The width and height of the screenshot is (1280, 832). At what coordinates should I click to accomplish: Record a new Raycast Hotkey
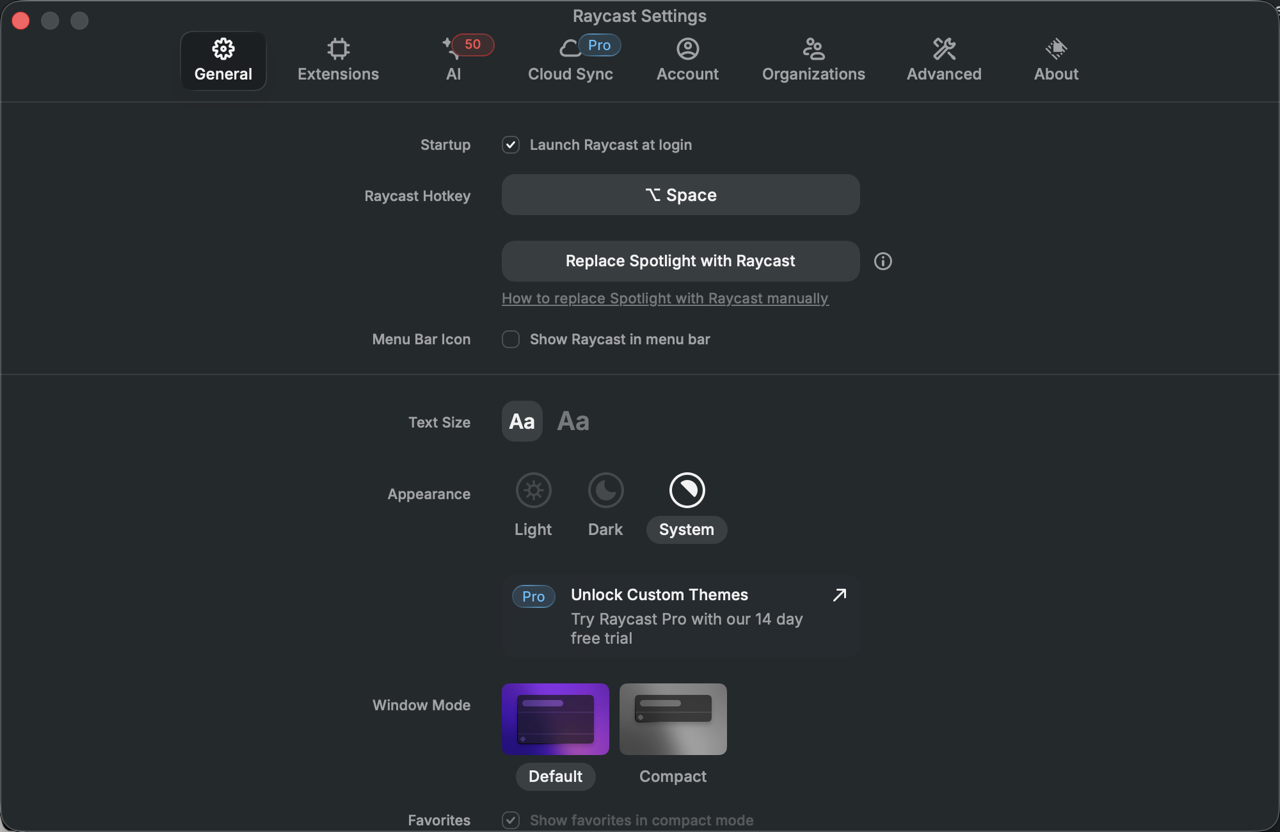coord(680,195)
